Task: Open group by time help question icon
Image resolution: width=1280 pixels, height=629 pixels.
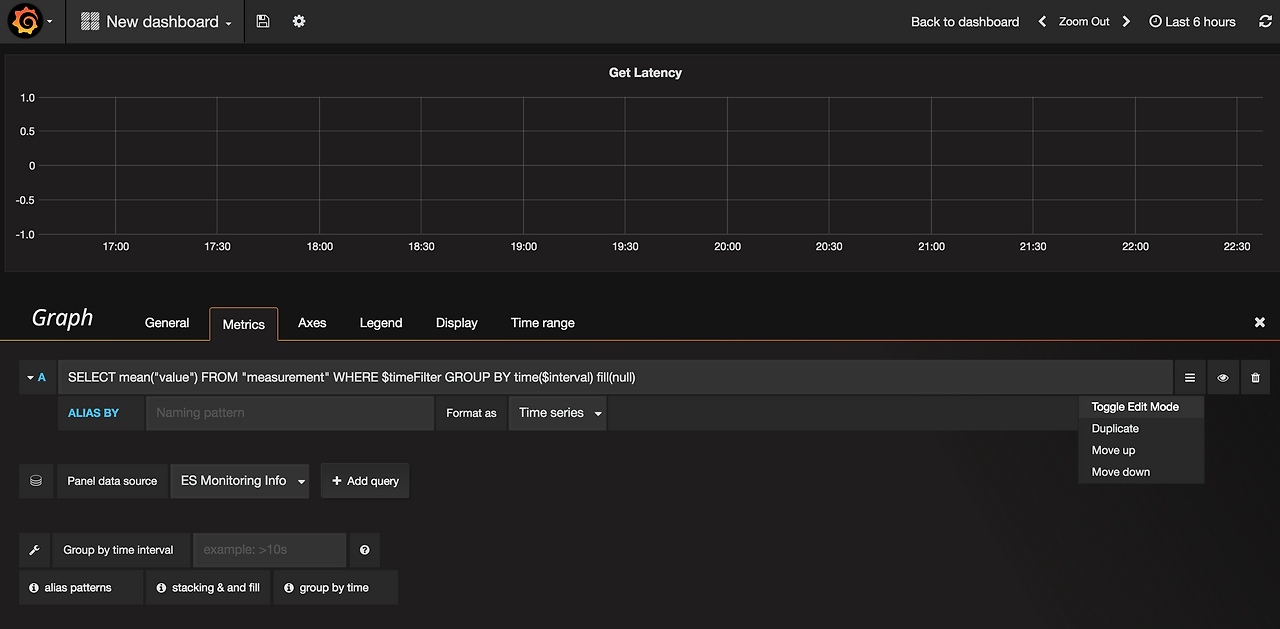Action: pos(365,550)
